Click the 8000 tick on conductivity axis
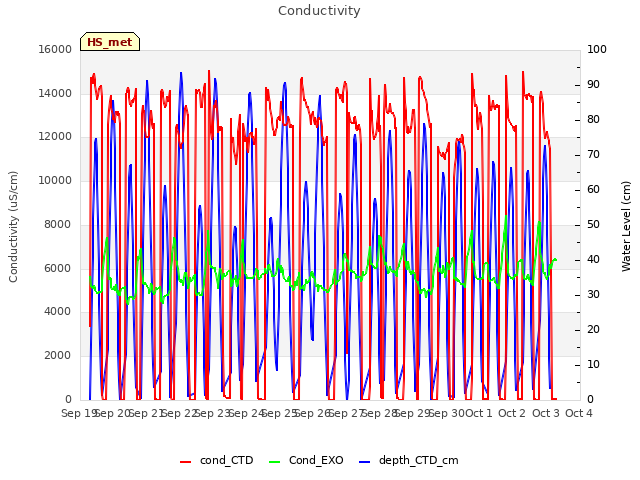Viewport: 640px width, 480px height. (58, 224)
